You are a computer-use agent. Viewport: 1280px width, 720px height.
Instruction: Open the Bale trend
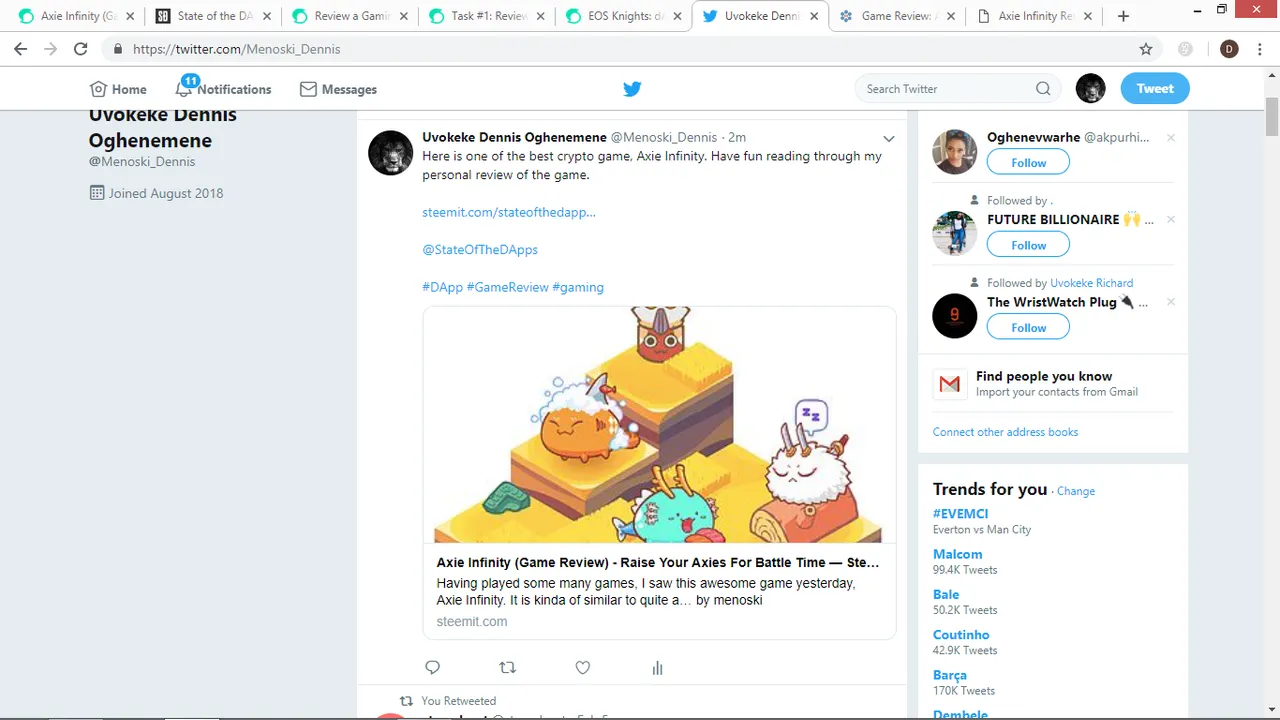[946, 594]
